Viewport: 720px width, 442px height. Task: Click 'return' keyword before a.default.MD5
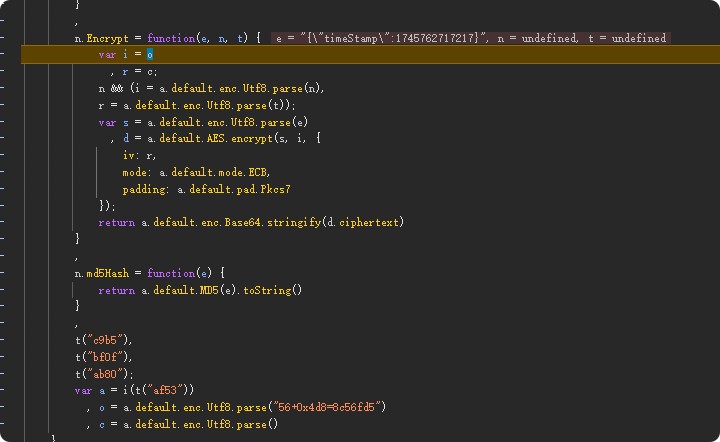coord(117,291)
